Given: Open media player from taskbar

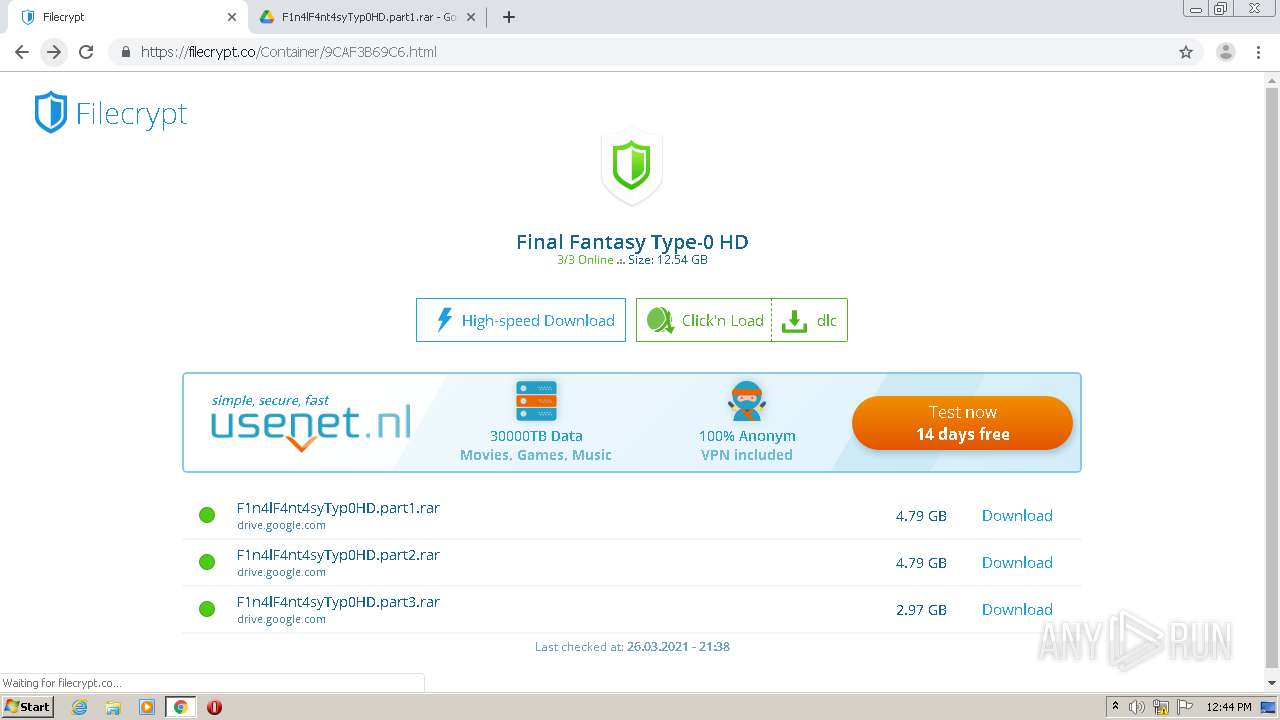Looking at the screenshot, I should (147, 707).
